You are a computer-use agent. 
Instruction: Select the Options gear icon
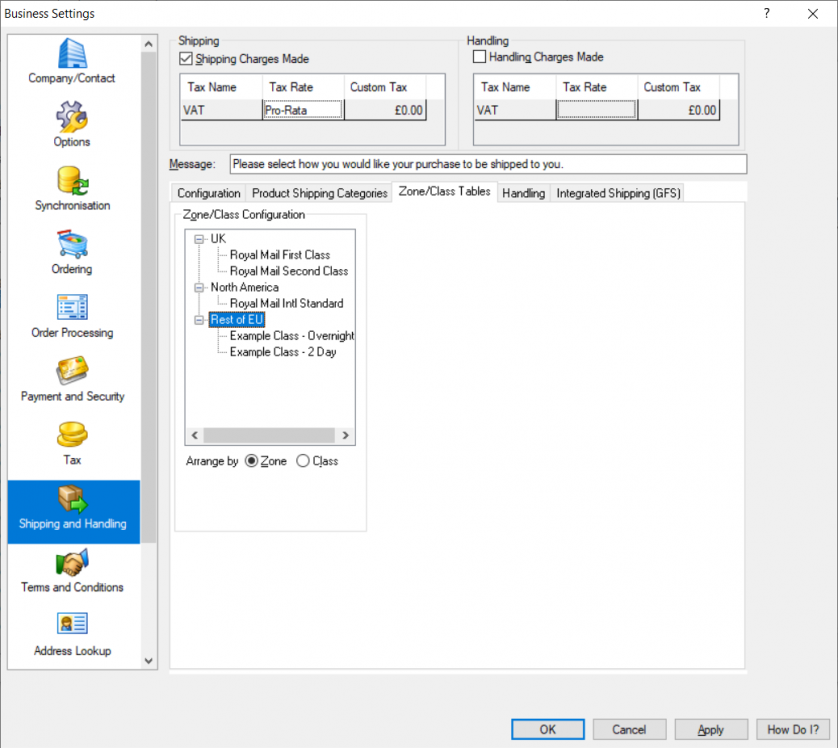pyautogui.click(x=72, y=117)
